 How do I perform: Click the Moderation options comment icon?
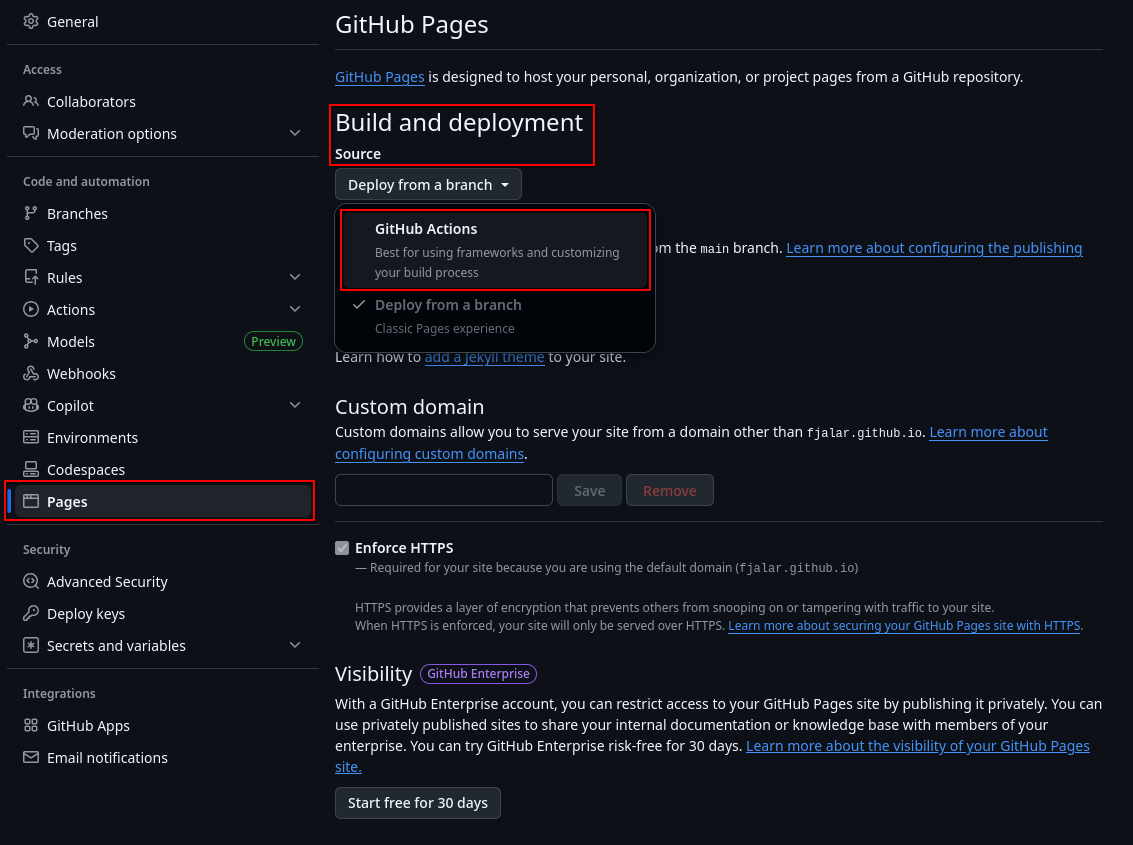tap(30, 133)
